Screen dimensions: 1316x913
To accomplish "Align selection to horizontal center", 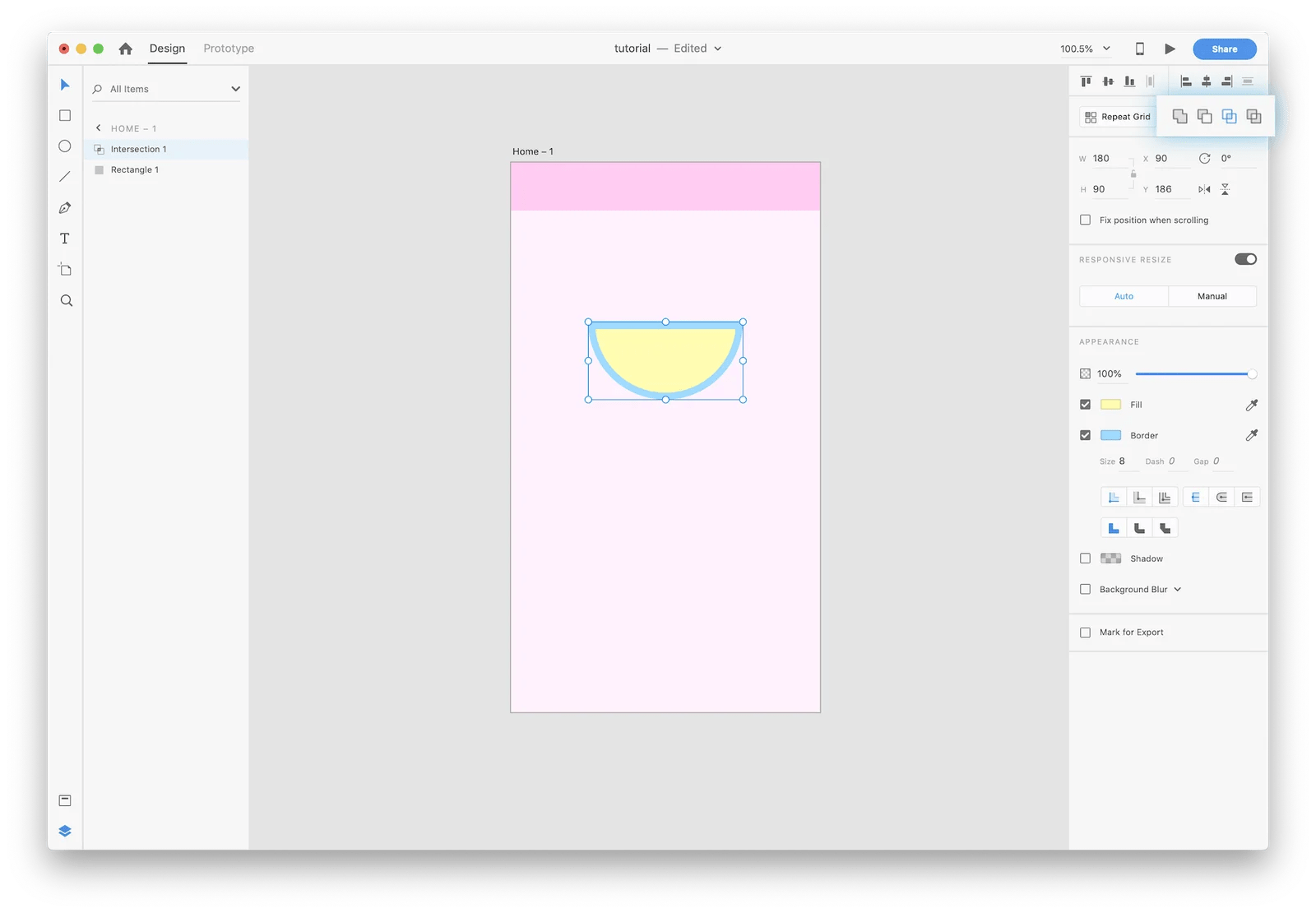I will [x=1207, y=81].
